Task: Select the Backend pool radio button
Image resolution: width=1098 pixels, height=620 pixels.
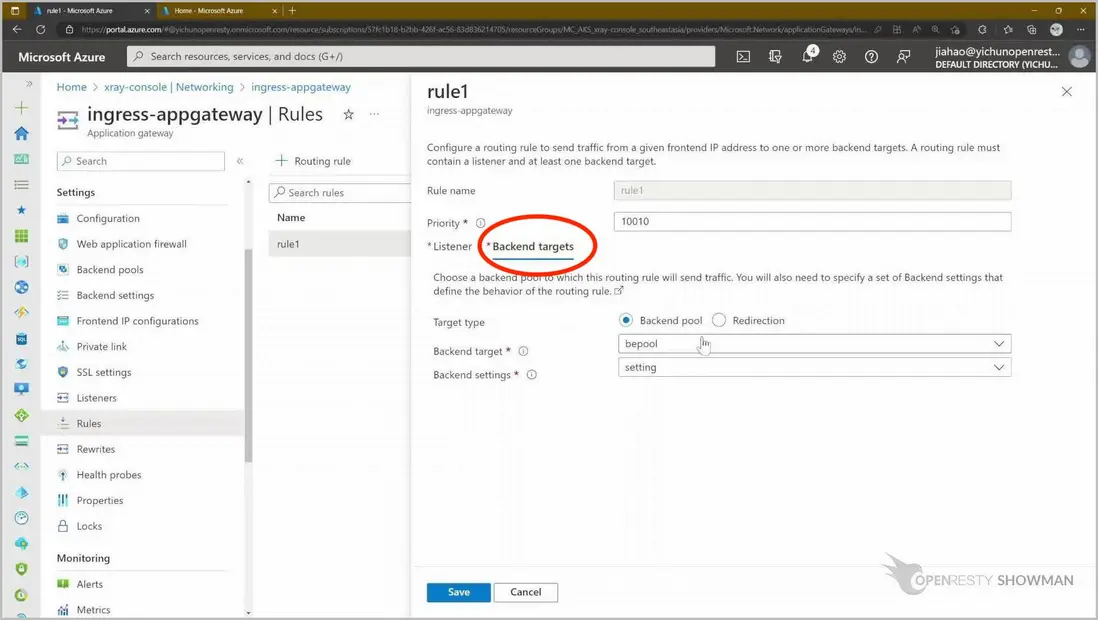Action: click(x=626, y=320)
